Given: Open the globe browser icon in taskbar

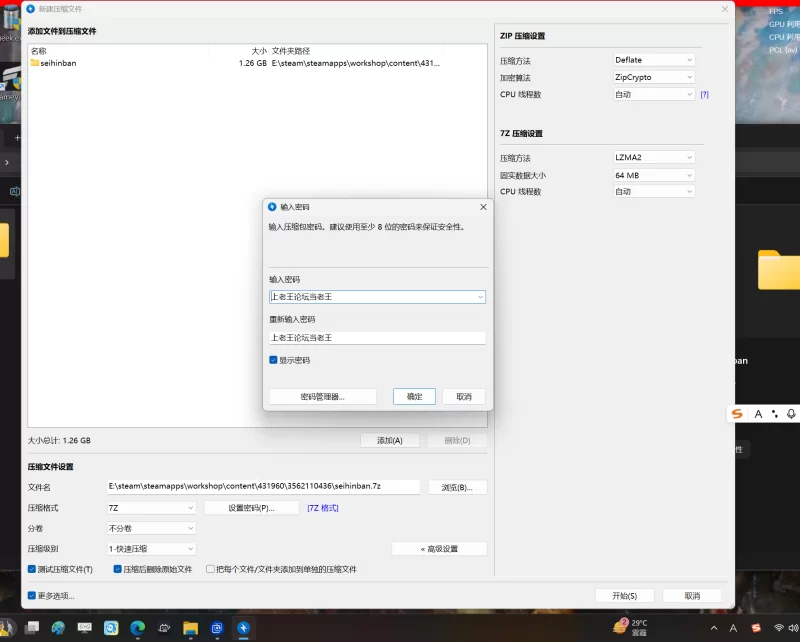Looking at the screenshot, I should click(x=58, y=628).
